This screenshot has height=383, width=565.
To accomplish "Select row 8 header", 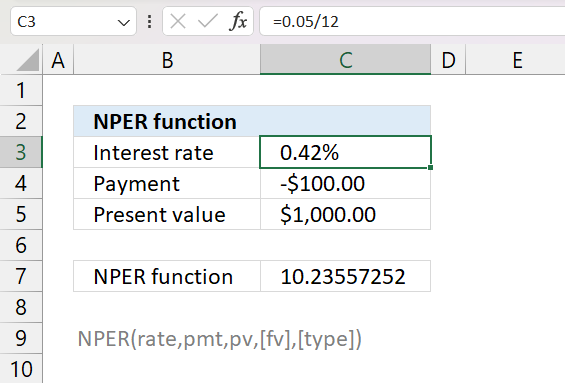I will point(21,307).
